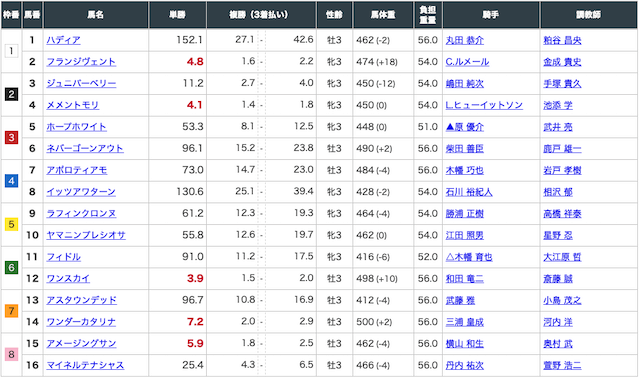Image resolution: width=640 pixels, height=378 pixels.
Task: Open trainer 小島 茂之 page
Action: pos(562,300)
